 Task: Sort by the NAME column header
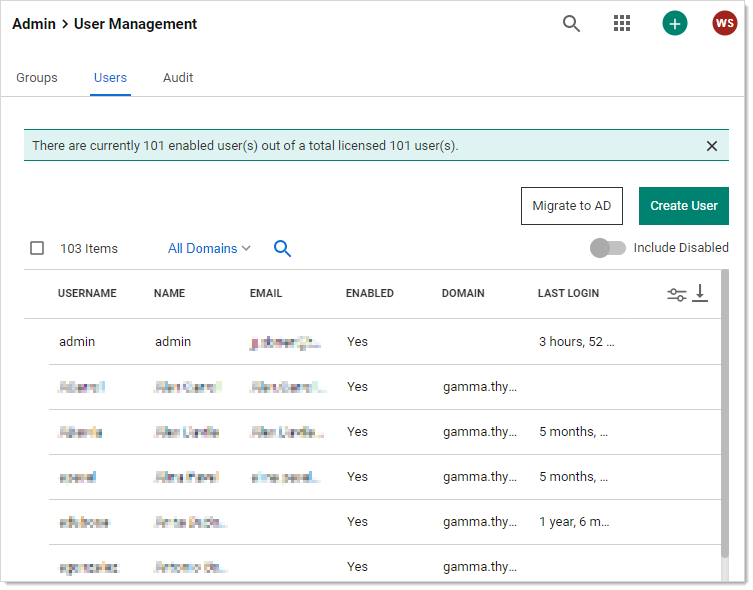point(169,293)
